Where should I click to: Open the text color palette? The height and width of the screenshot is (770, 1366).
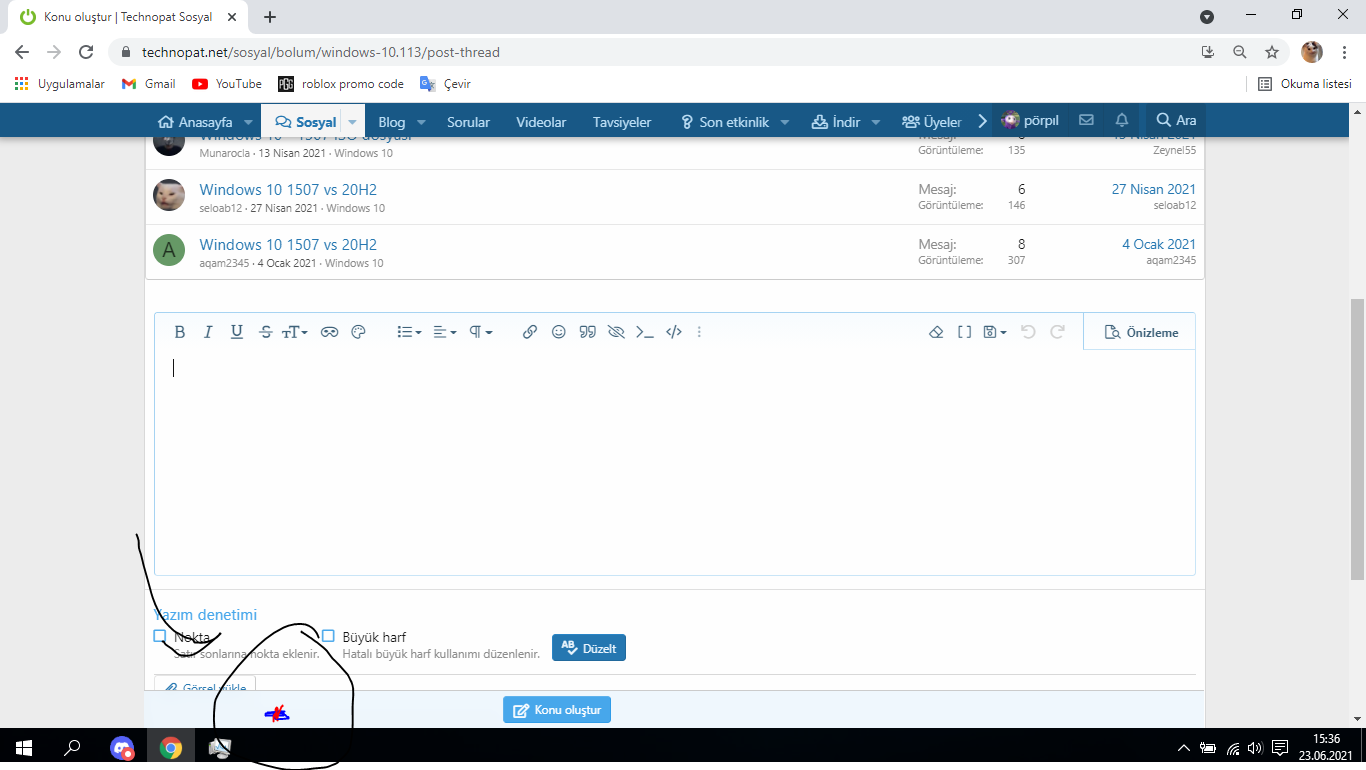pyautogui.click(x=359, y=332)
